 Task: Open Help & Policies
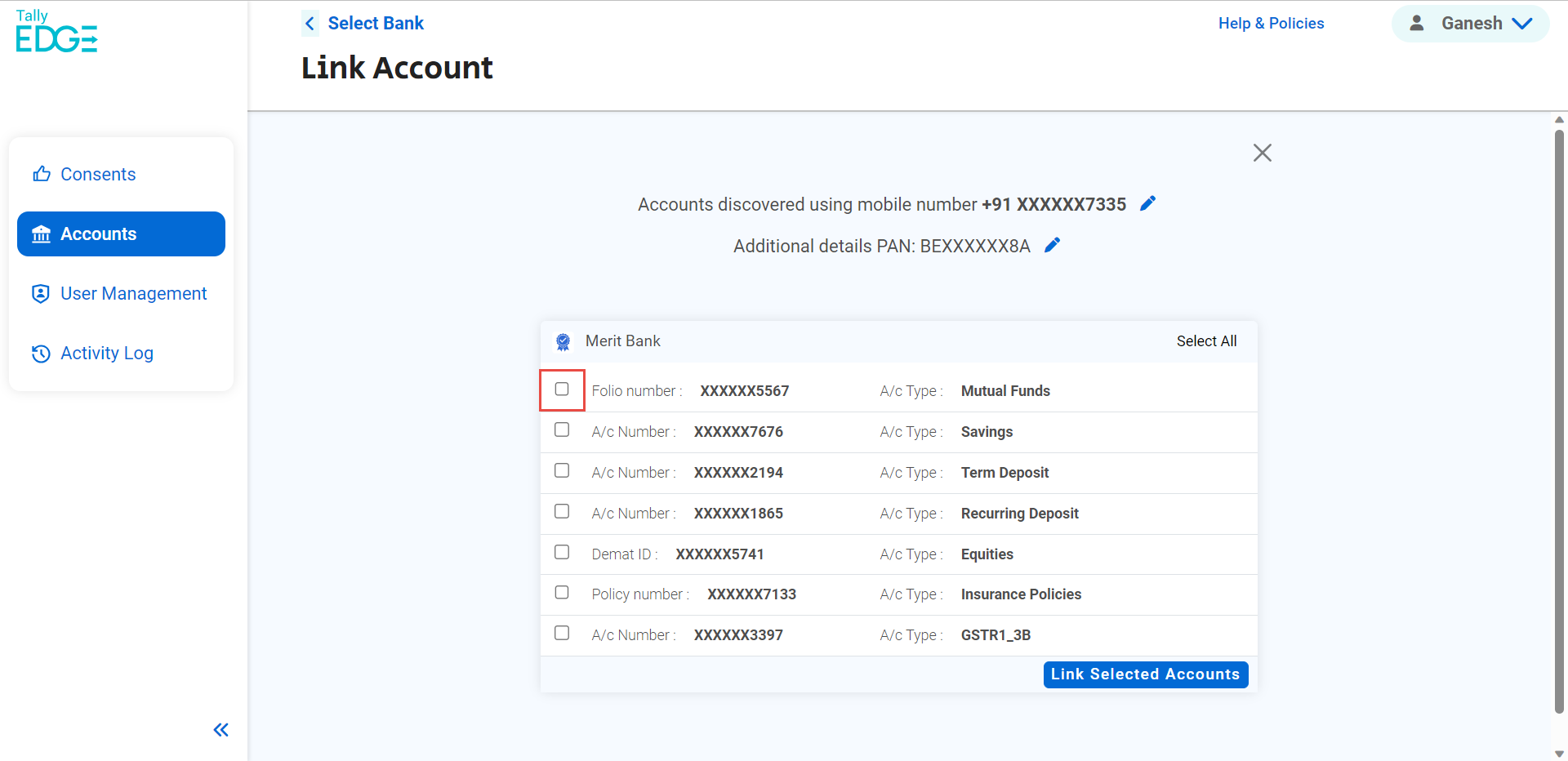(1271, 23)
